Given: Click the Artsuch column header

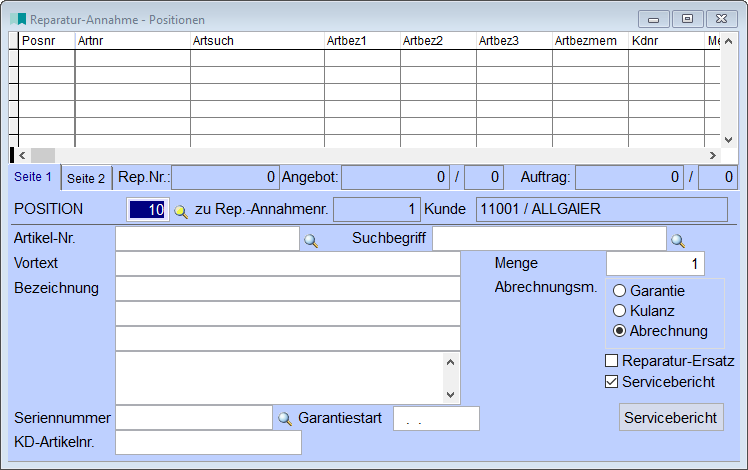Looking at the screenshot, I should click(x=257, y=41).
